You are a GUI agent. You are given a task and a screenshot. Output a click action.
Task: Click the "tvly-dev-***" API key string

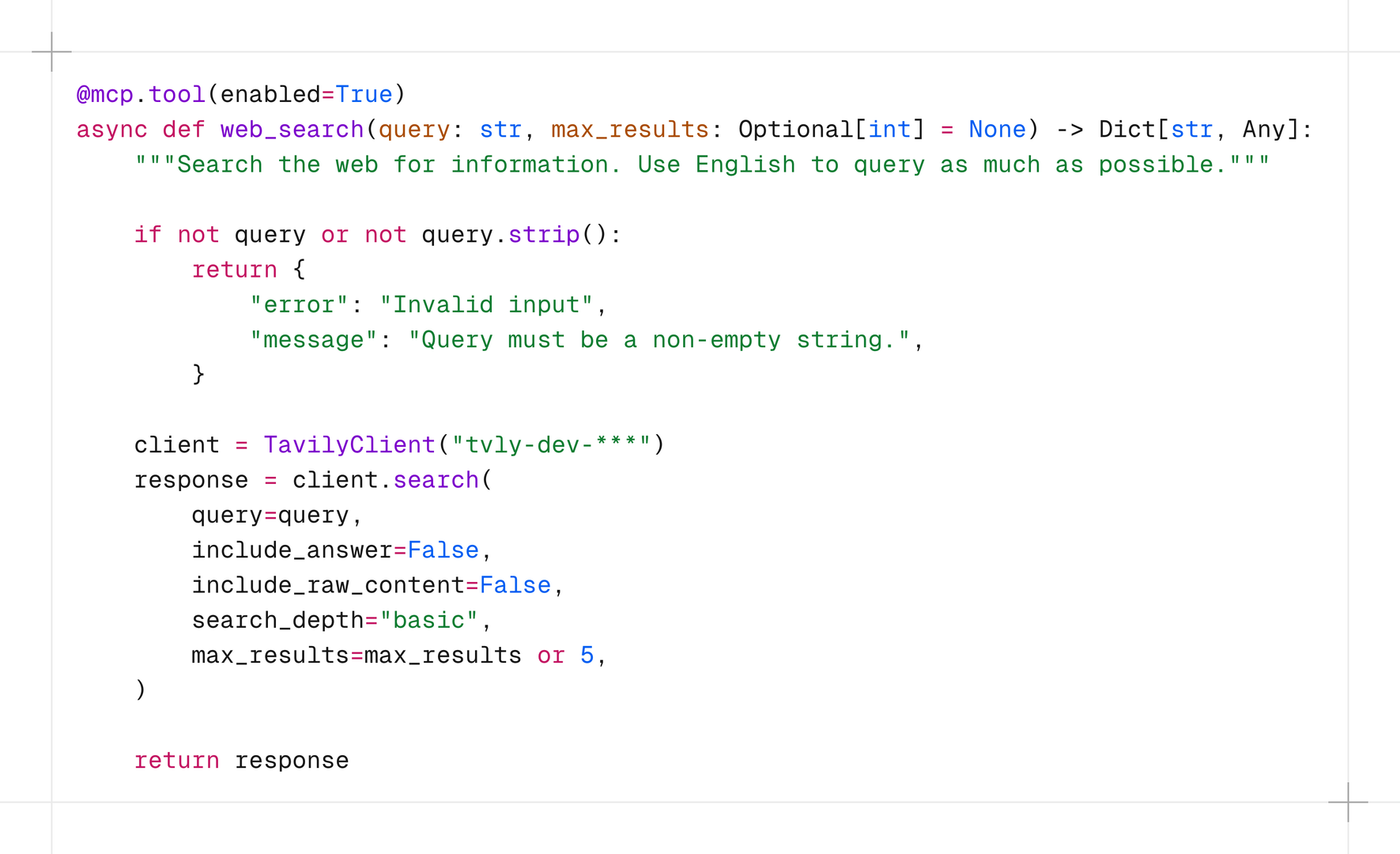pos(551,445)
